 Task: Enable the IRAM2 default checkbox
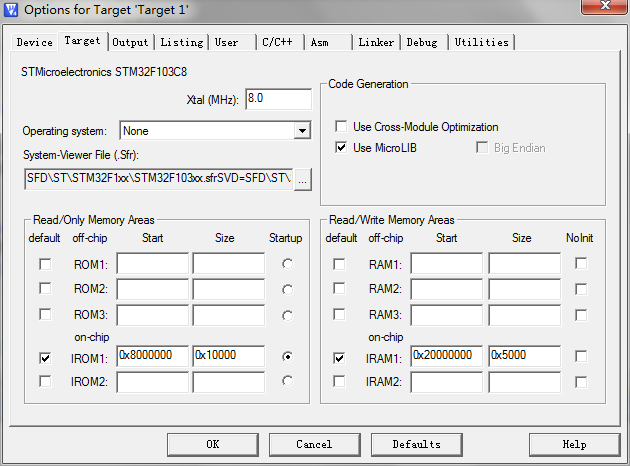339,381
